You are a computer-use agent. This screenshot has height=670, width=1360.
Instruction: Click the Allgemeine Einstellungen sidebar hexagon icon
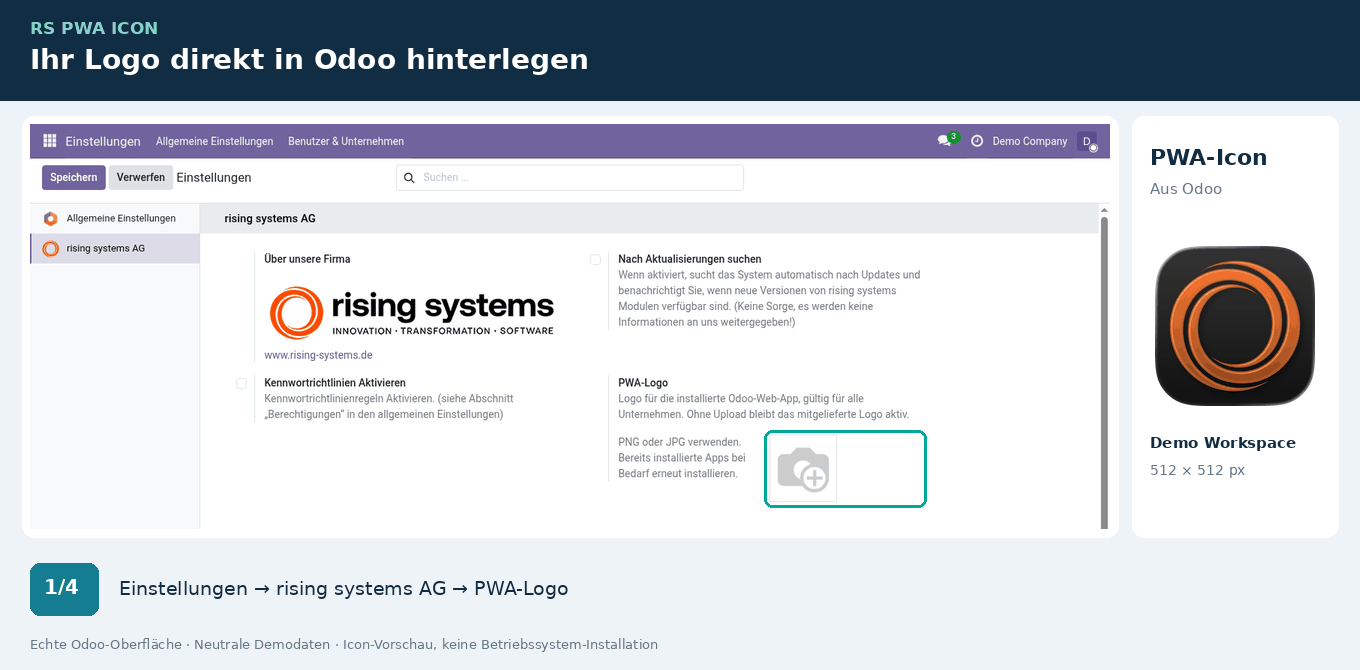tap(50, 218)
